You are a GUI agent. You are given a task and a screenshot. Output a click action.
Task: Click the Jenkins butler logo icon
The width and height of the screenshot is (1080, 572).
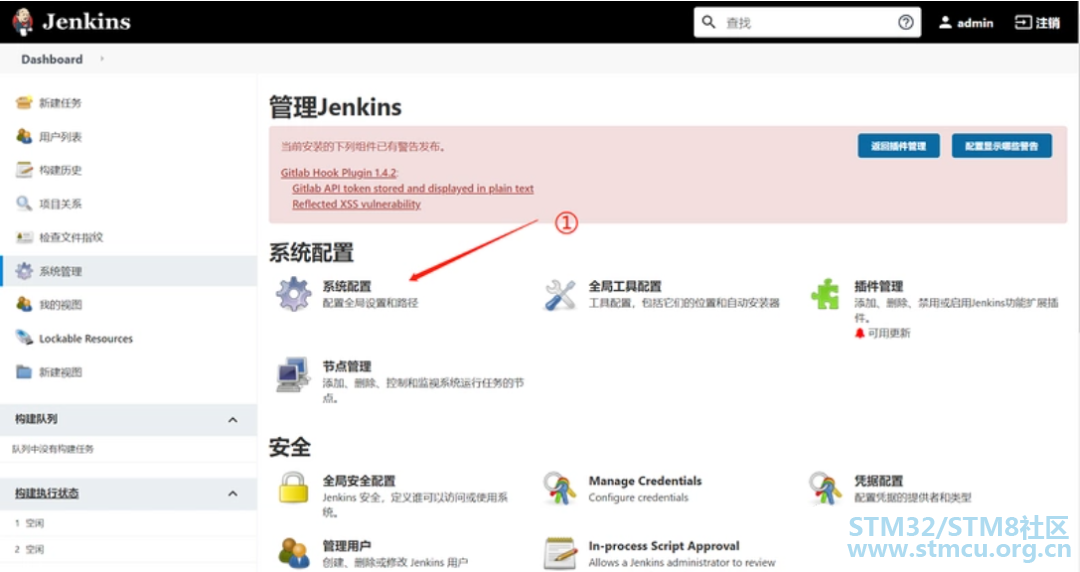(x=23, y=22)
